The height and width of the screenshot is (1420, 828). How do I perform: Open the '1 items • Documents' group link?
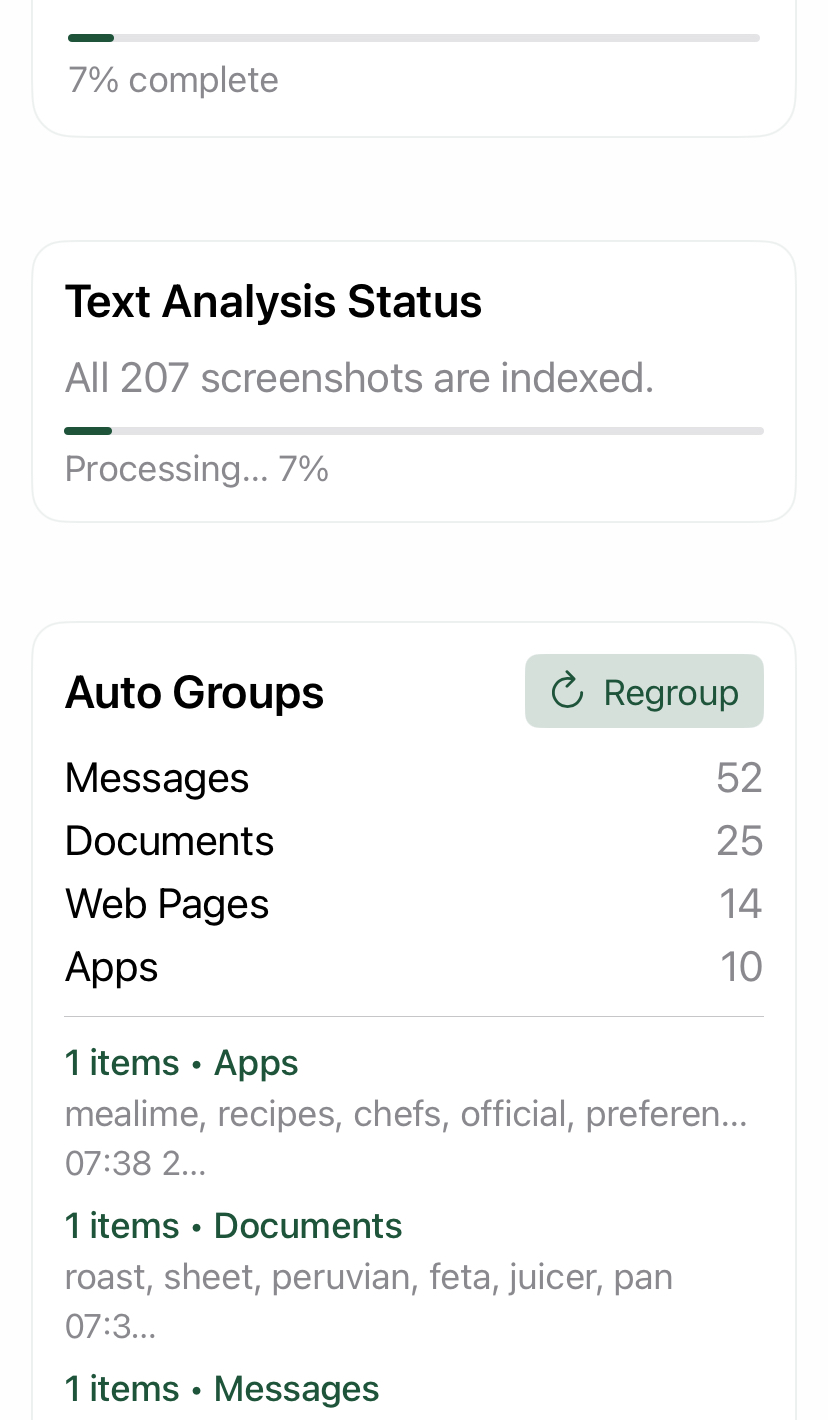(233, 1225)
